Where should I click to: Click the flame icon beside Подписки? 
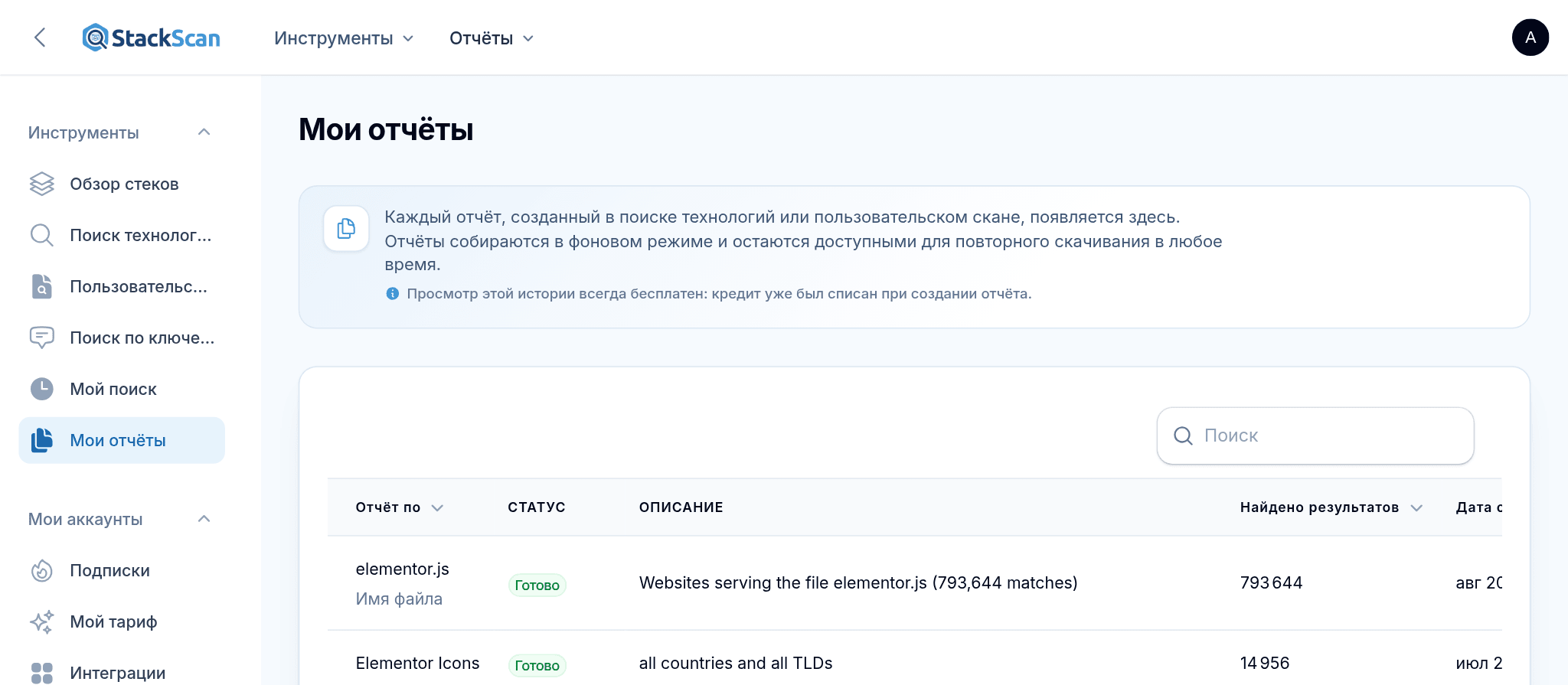click(42, 570)
